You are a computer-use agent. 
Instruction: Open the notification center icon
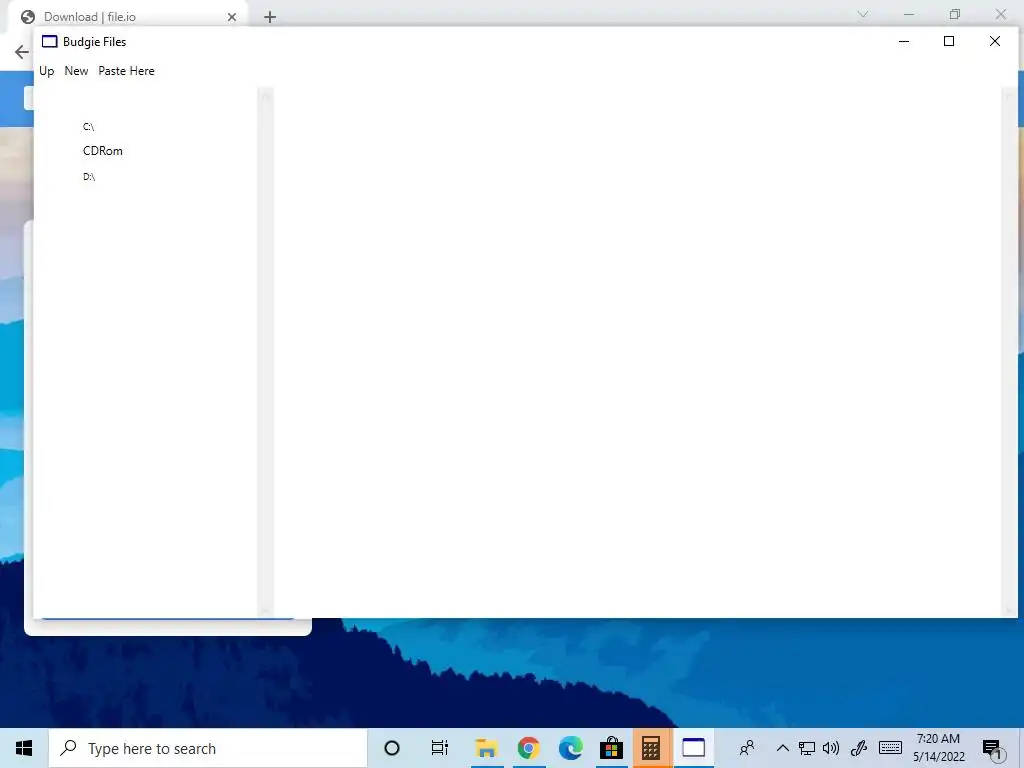pyautogui.click(x=993, y=749)
